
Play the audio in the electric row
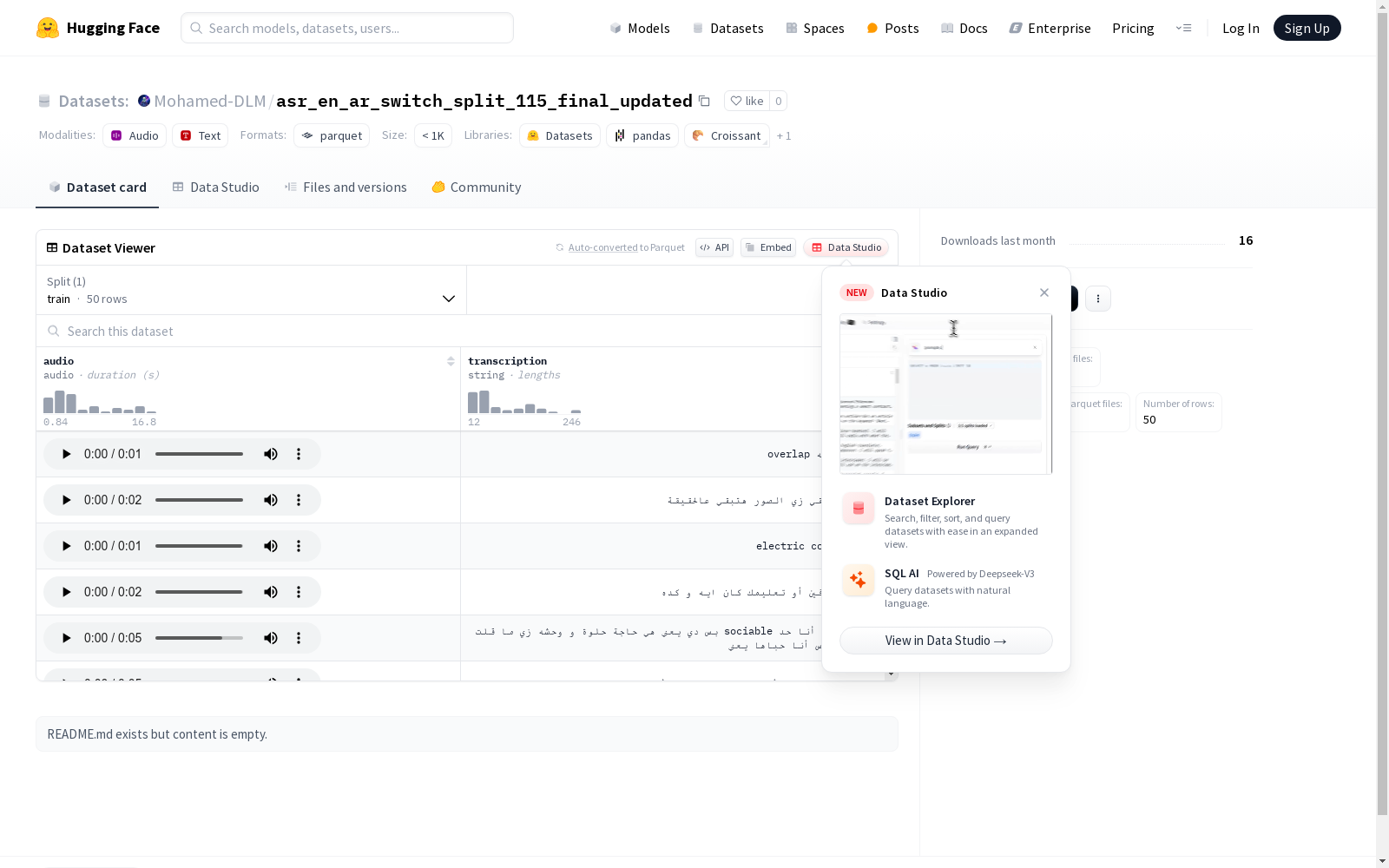66,546
